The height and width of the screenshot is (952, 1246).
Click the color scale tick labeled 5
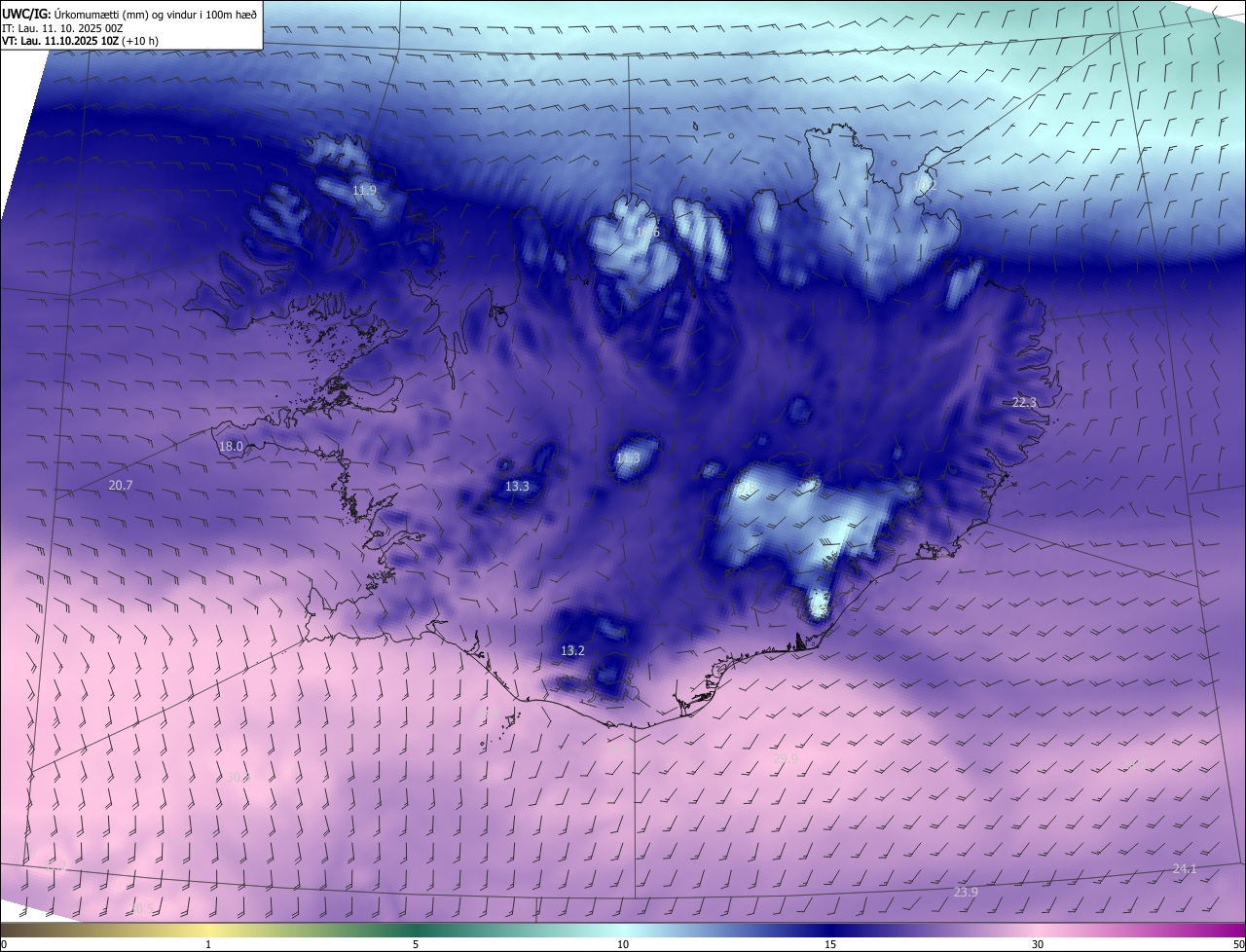pyautogui.click(x=416, y=944)
